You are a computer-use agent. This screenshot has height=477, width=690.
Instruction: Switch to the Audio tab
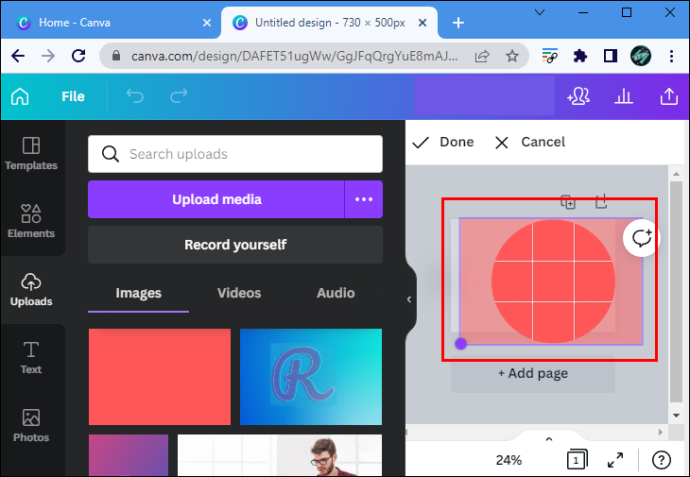[x=336, y=293]
